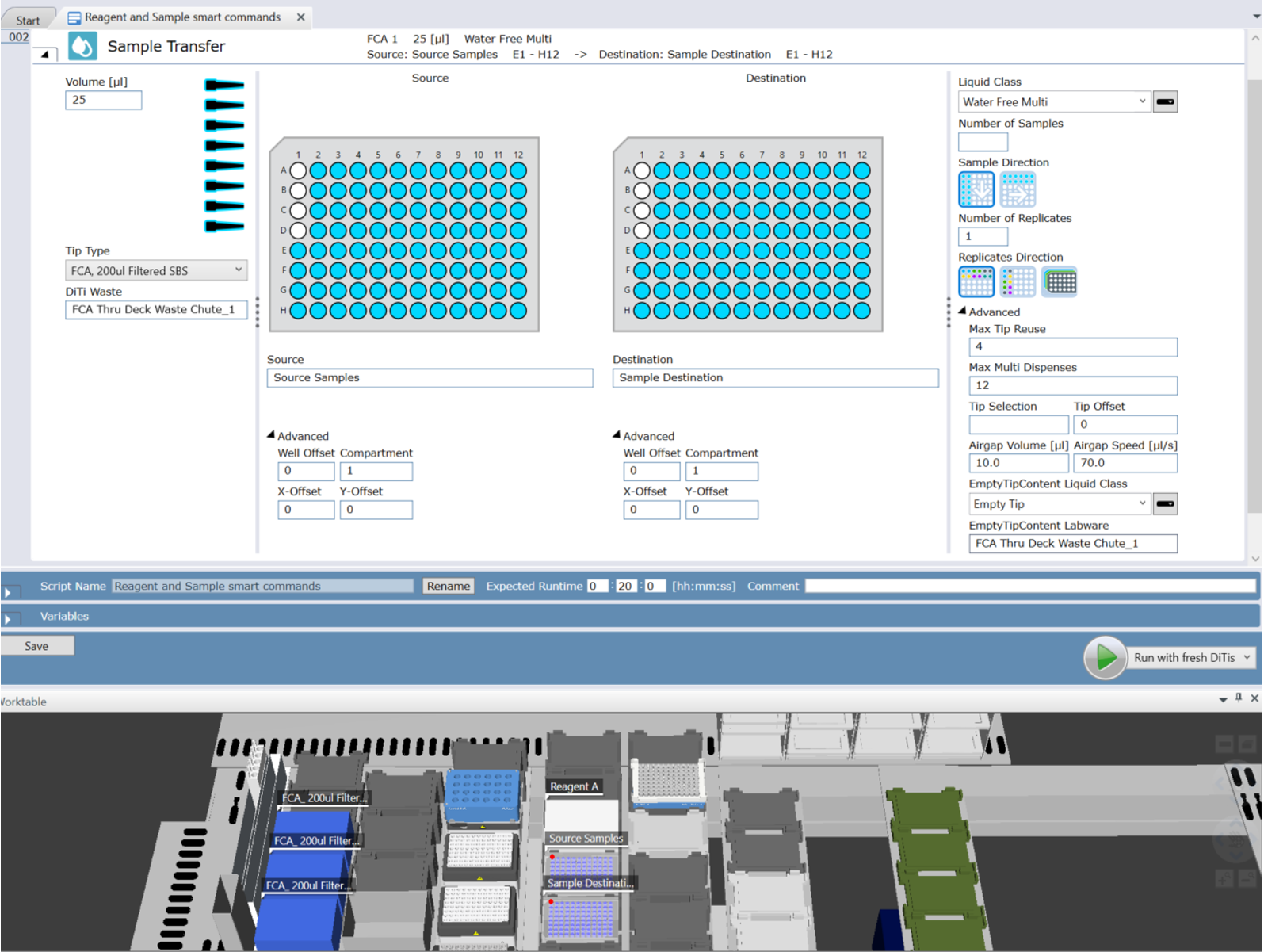Toggle well A1 on the Source plate
Viewport: 1264px width, 952px height.
pos(298,170)
